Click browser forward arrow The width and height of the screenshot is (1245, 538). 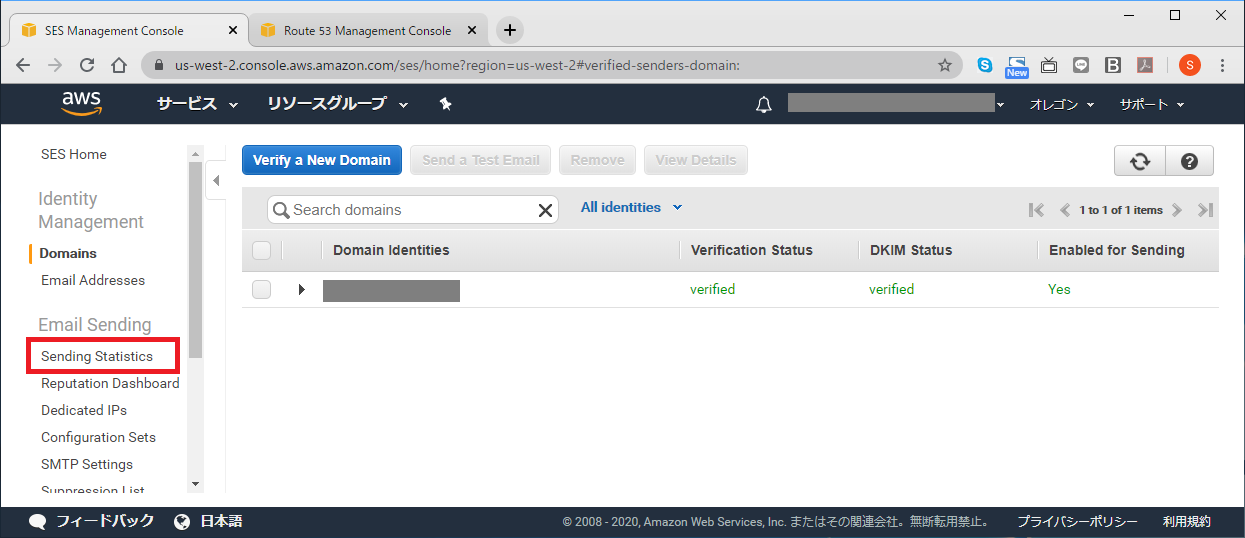(x=55, y=65)
